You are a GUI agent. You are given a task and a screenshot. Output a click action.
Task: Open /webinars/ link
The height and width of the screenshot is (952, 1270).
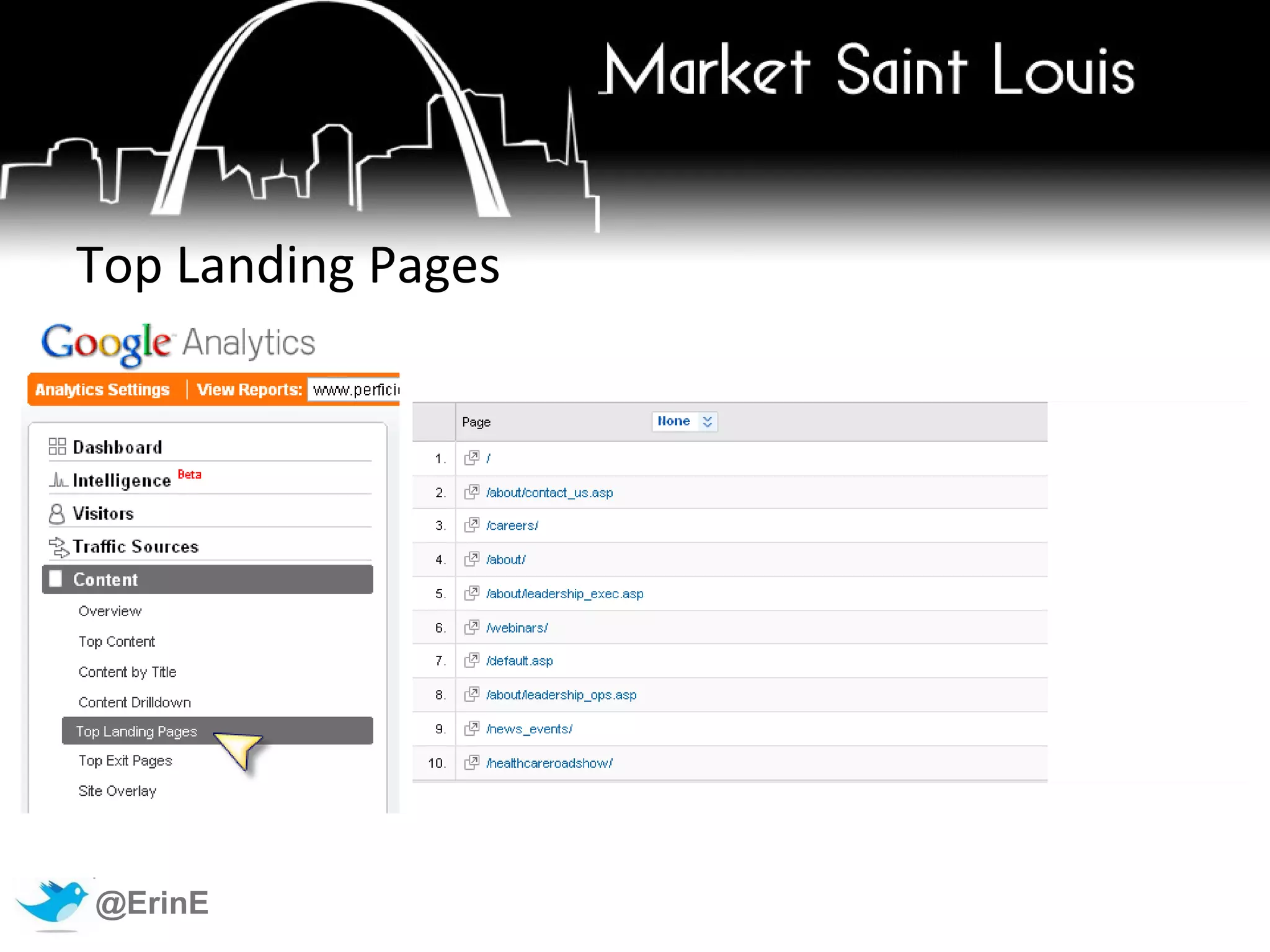tap(517, 628)
